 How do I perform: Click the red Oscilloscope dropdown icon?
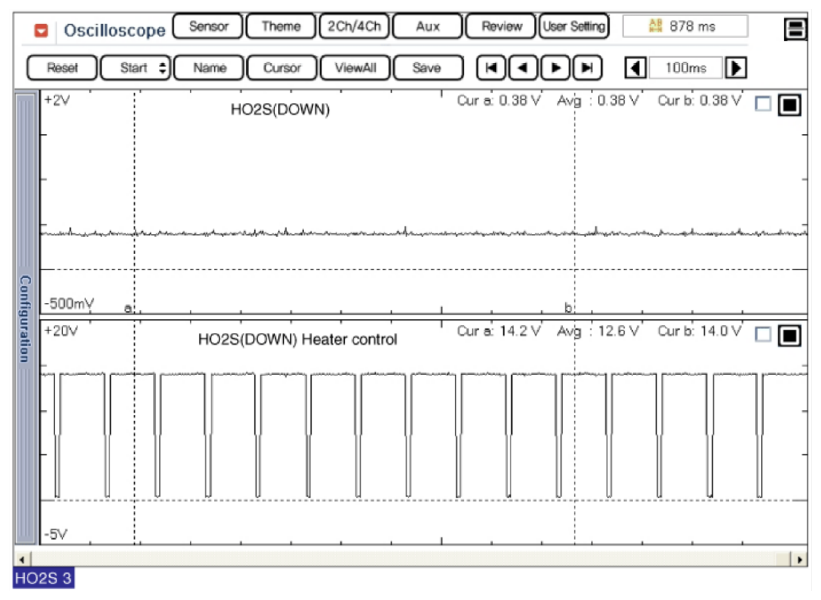coord(41,30)
